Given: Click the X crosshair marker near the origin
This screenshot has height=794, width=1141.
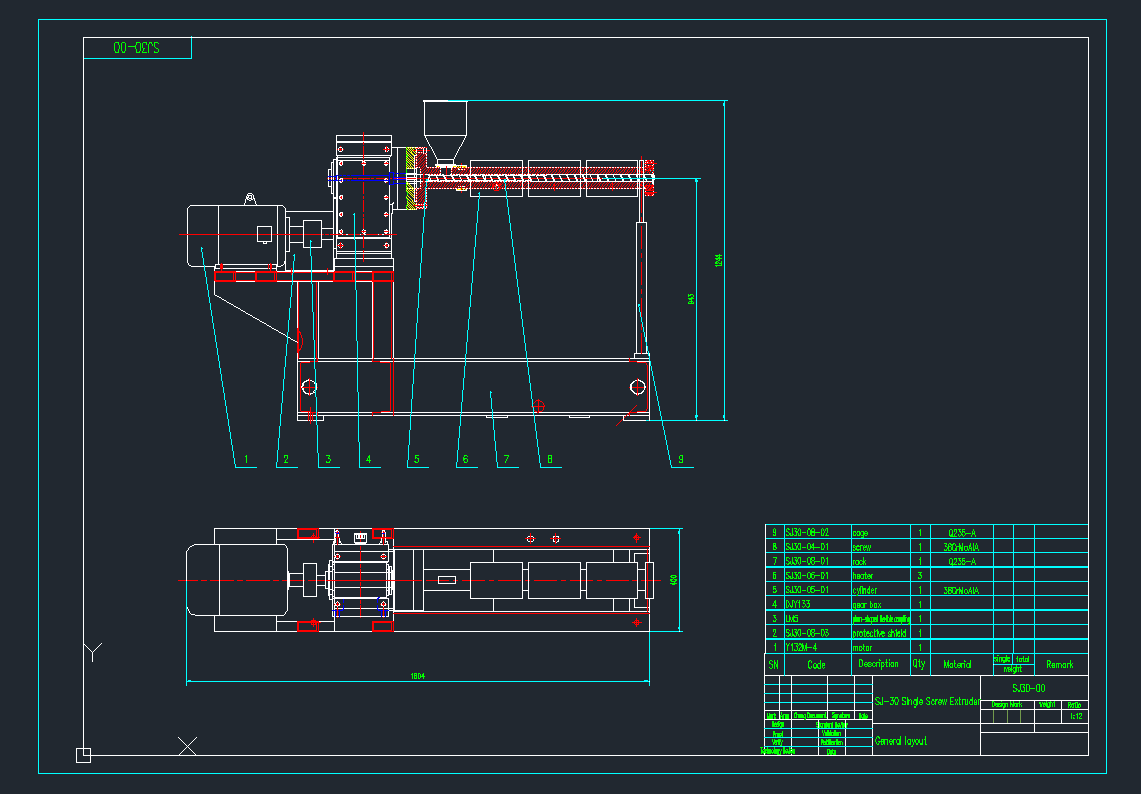Looking at the screenshot, I should (187, 745).
